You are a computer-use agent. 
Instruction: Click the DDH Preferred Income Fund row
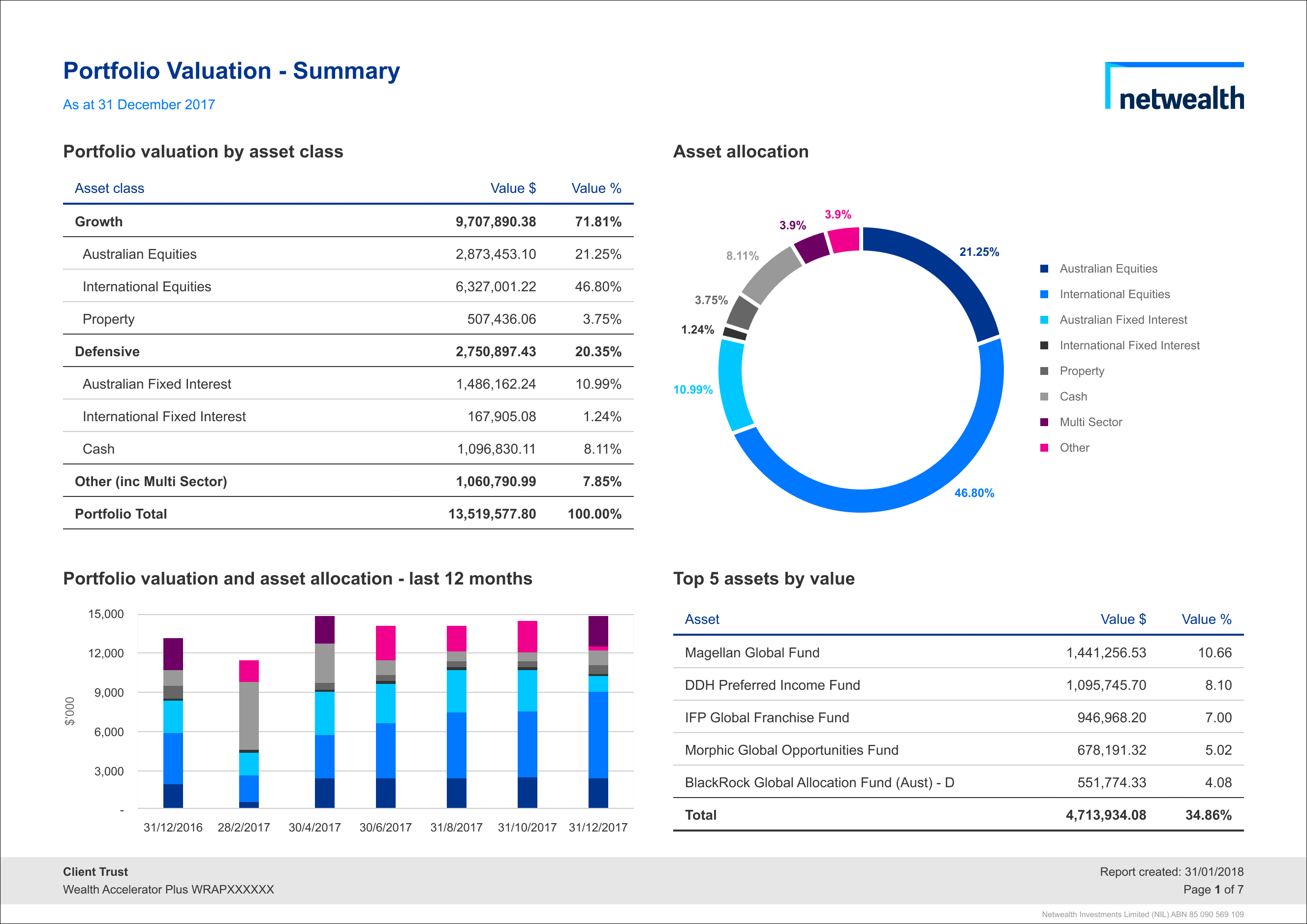(958, 685)
